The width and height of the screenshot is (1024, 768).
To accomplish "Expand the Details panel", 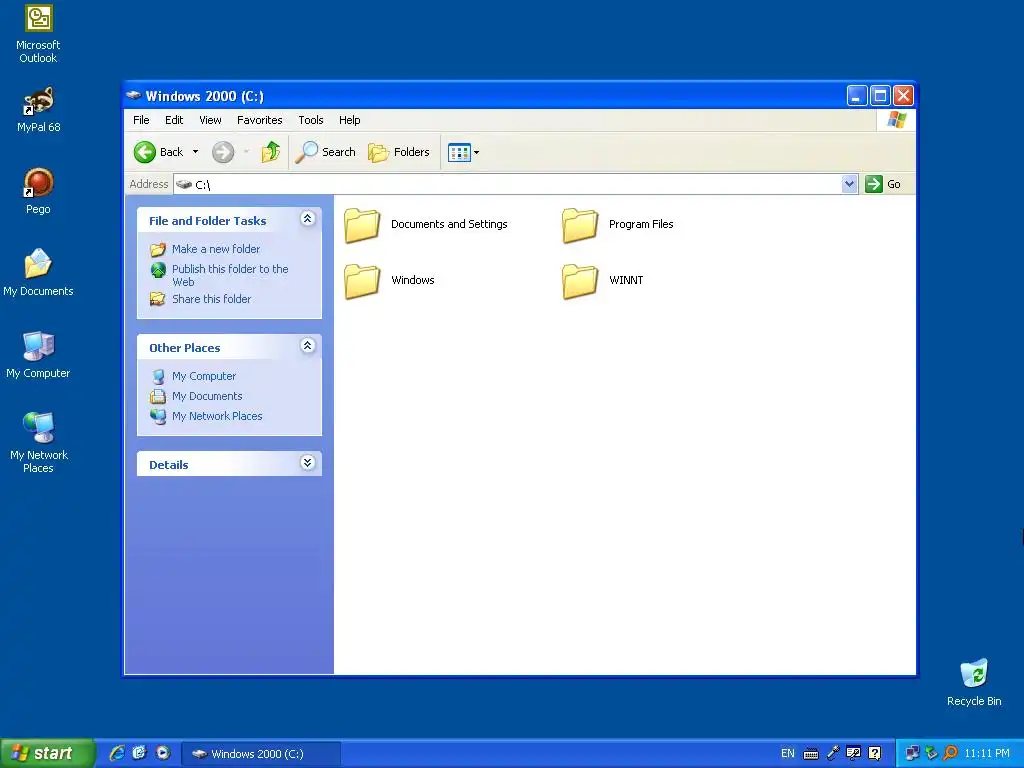I will coord(308,462).
